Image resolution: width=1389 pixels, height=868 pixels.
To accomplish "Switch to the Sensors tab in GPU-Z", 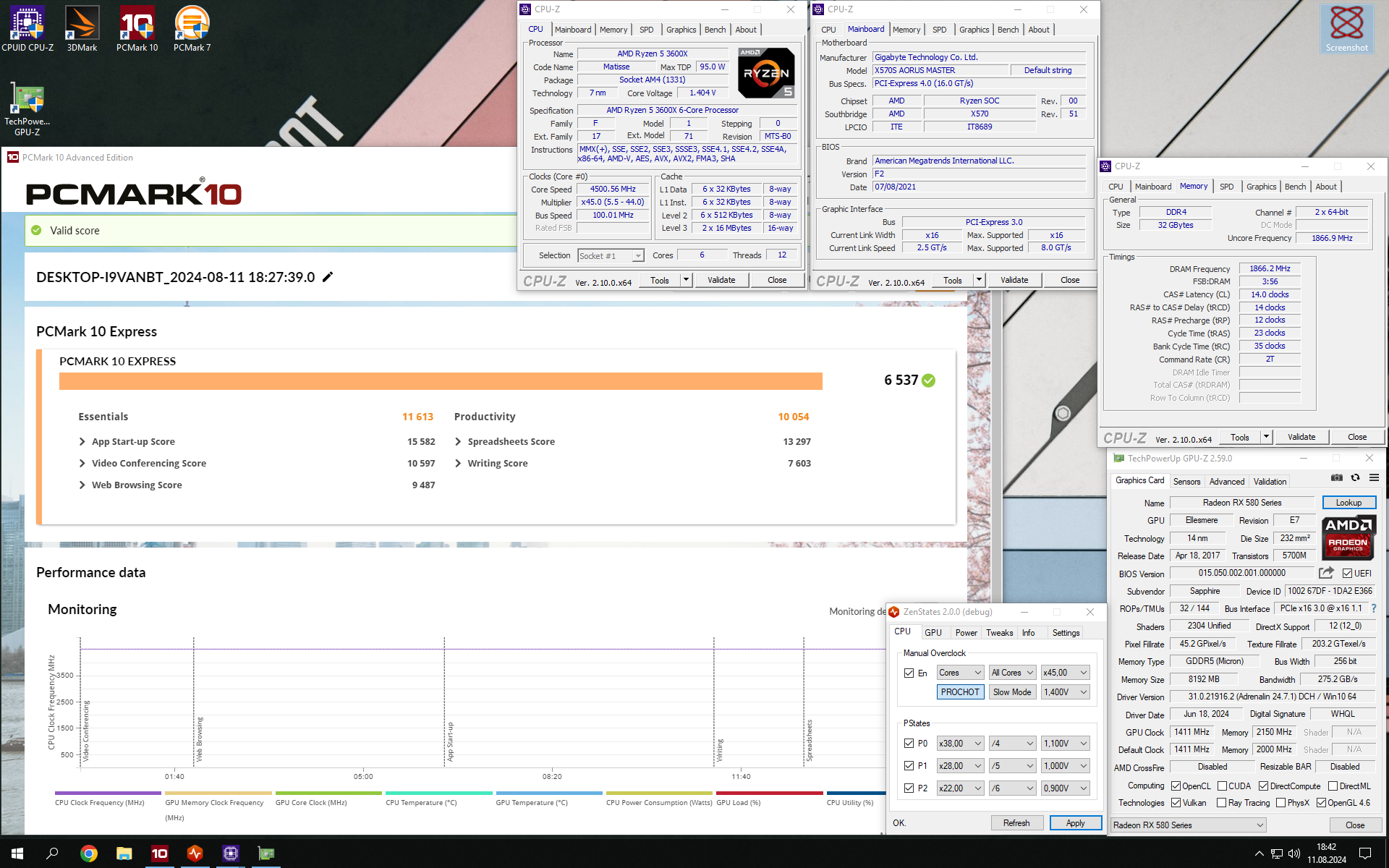I will pos(1186,481).
